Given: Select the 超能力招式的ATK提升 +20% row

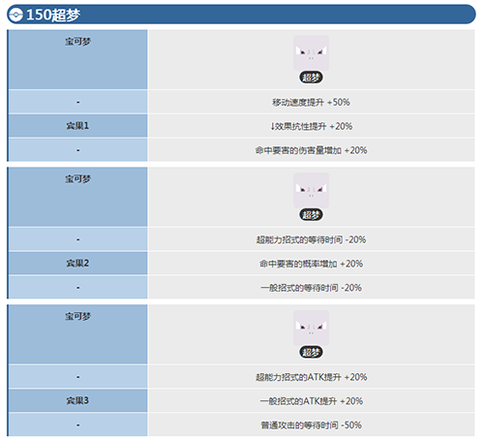Looking at the screenshot, I should pos(311,377).
